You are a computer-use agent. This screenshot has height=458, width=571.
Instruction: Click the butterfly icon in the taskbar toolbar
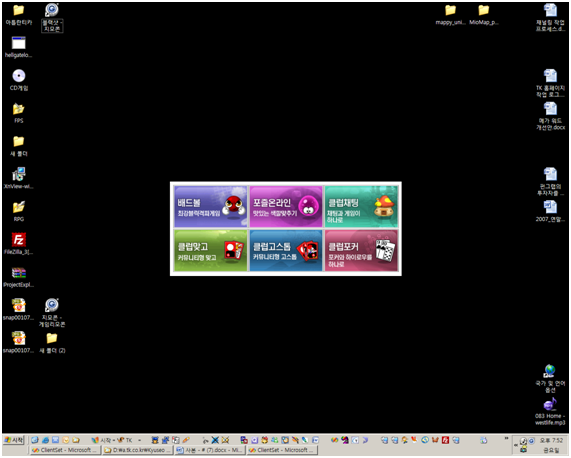point(435,440)
